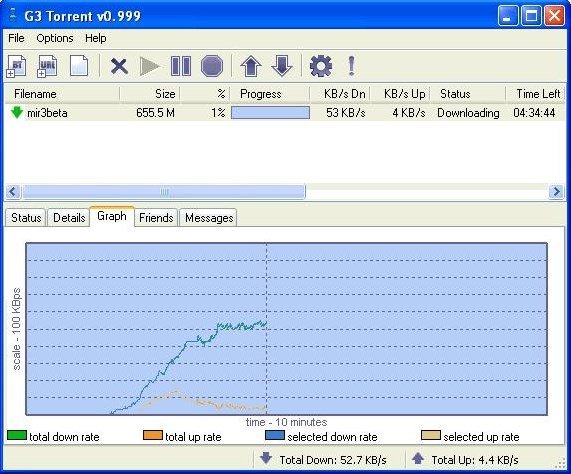The width and height of the screenshot is (571, 474).
Task: Click the Downloading status cell
Action: (468, 113)
